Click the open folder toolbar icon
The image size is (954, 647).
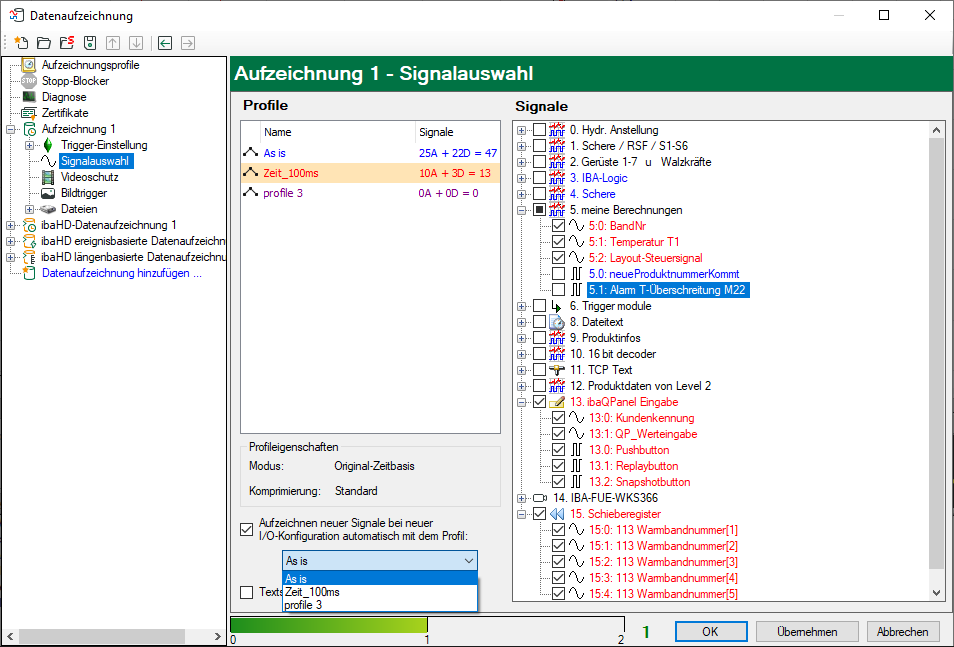(43, 43)
